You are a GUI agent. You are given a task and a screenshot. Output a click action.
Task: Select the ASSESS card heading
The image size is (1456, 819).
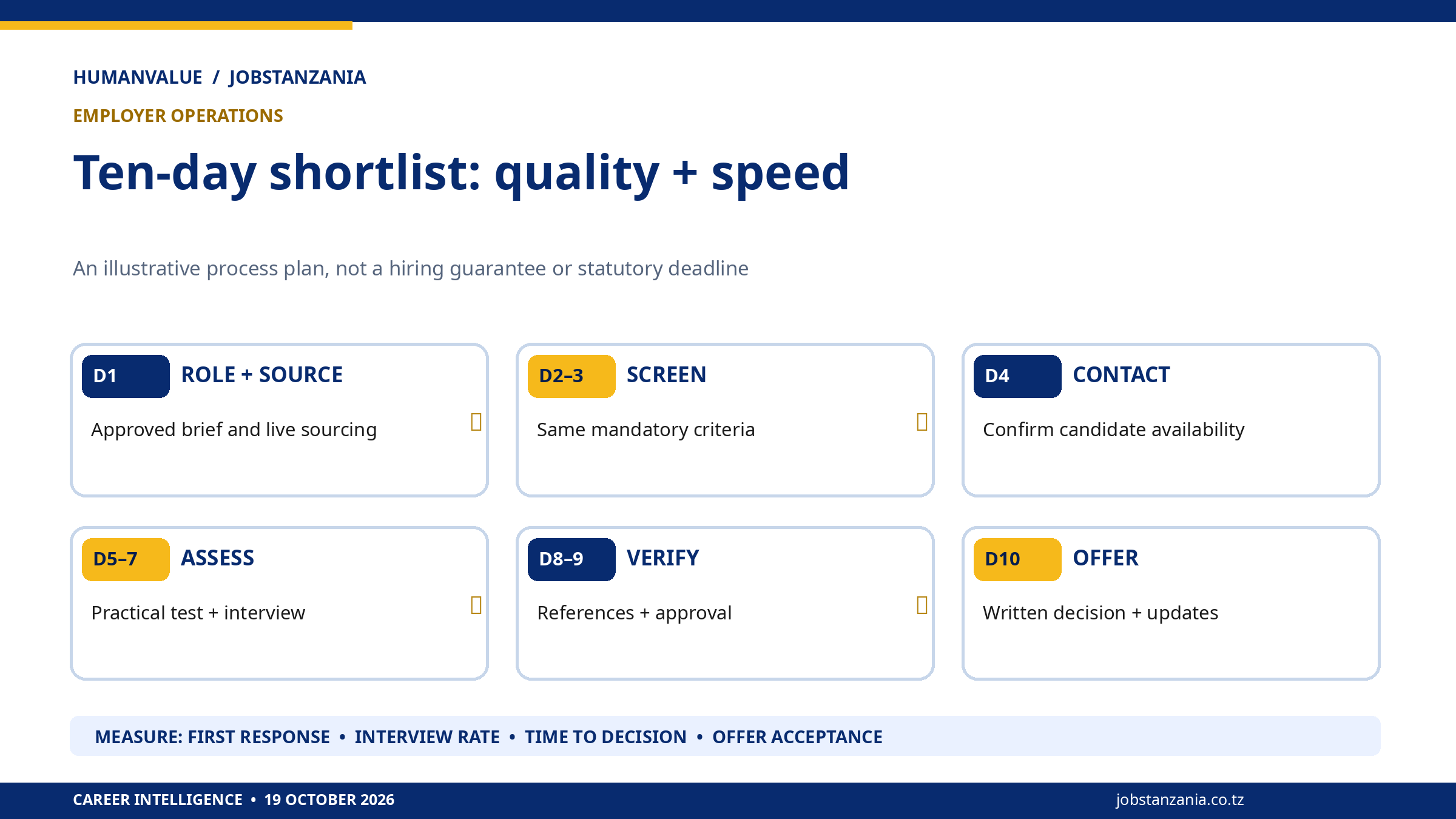click(217, 558)
